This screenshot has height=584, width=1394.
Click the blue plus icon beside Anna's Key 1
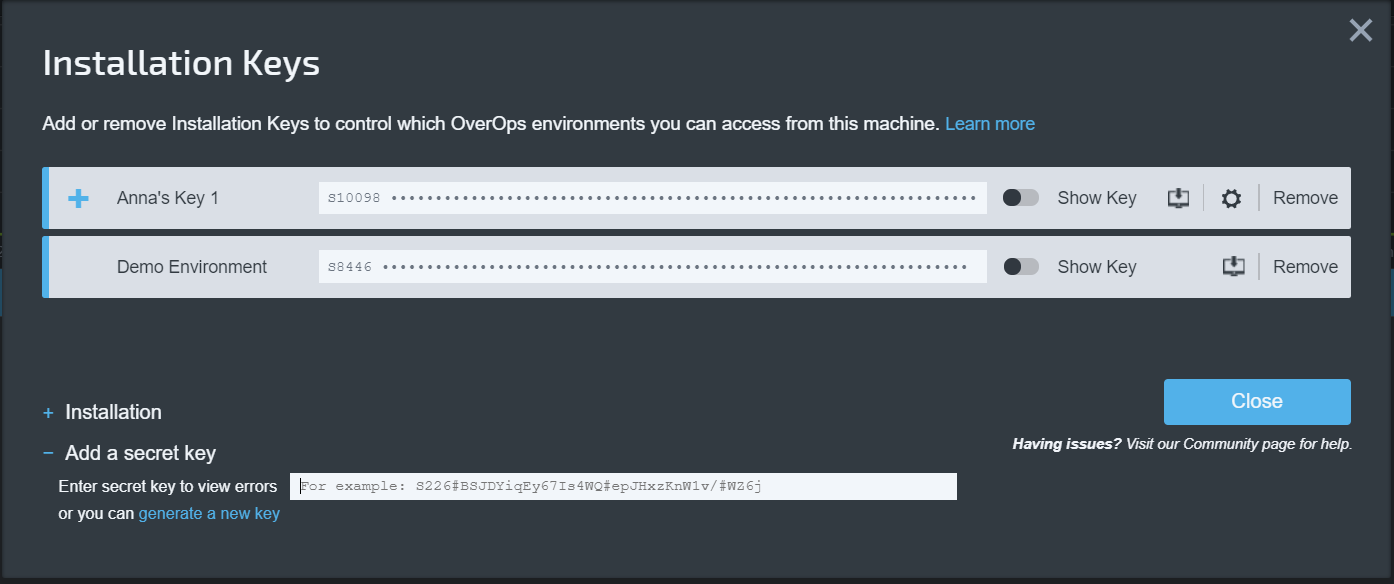pos(78,198)
